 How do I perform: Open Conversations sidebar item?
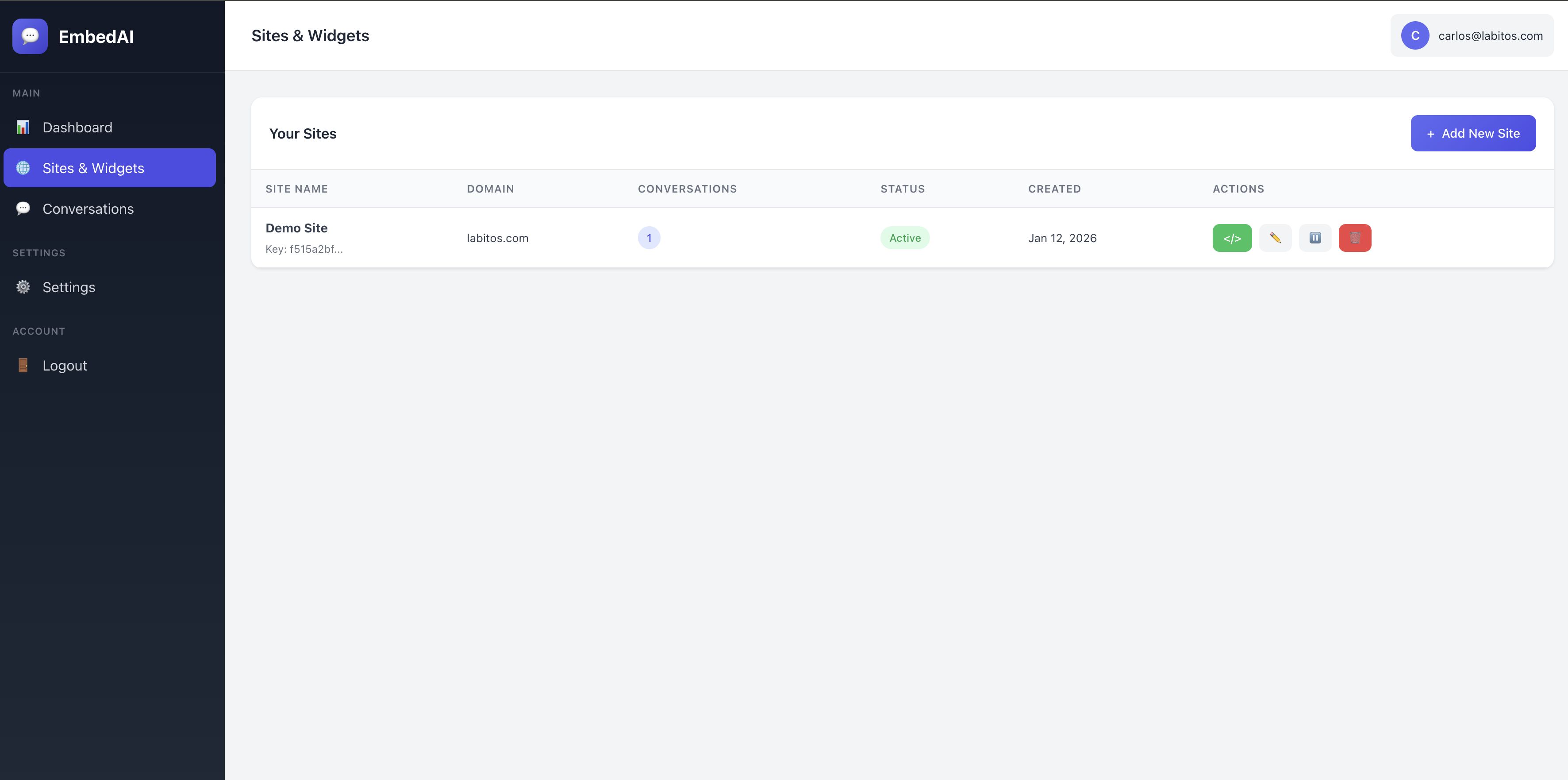point(88,209)
